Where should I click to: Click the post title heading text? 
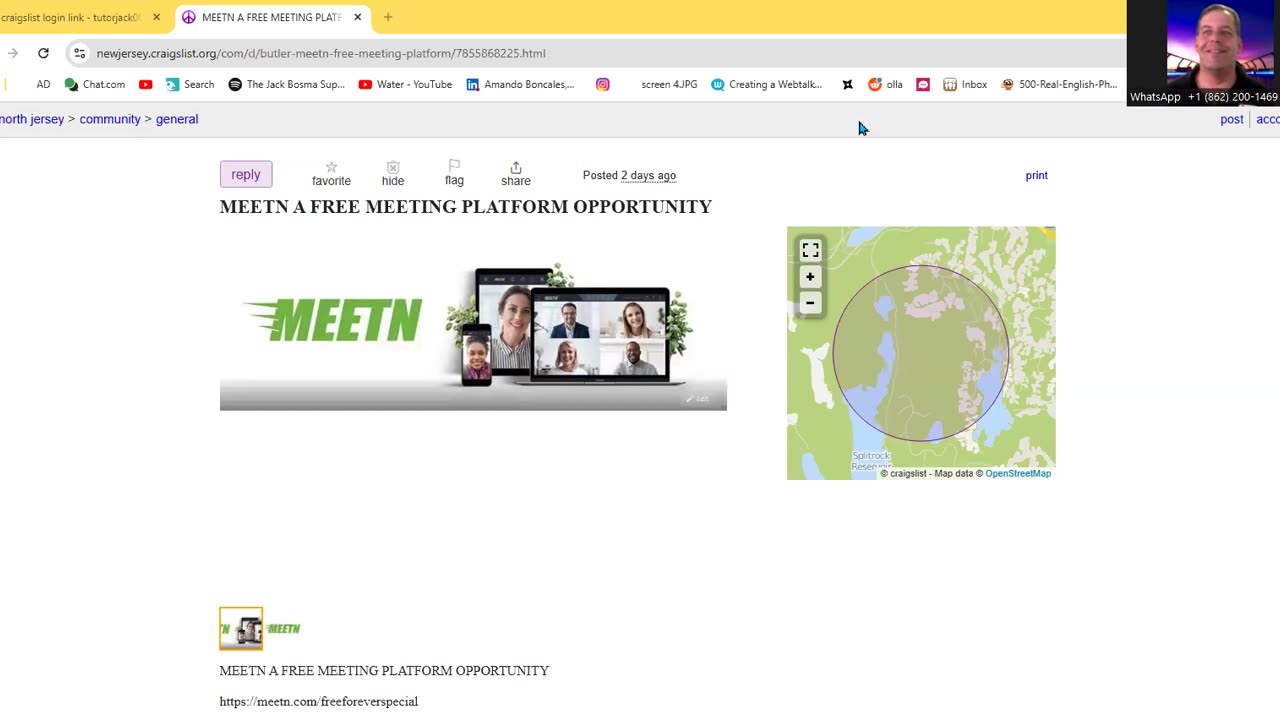(x=466, y=207)
